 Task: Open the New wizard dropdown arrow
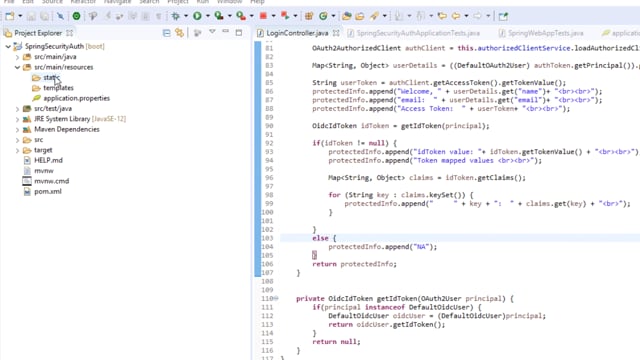coord(20,16)
